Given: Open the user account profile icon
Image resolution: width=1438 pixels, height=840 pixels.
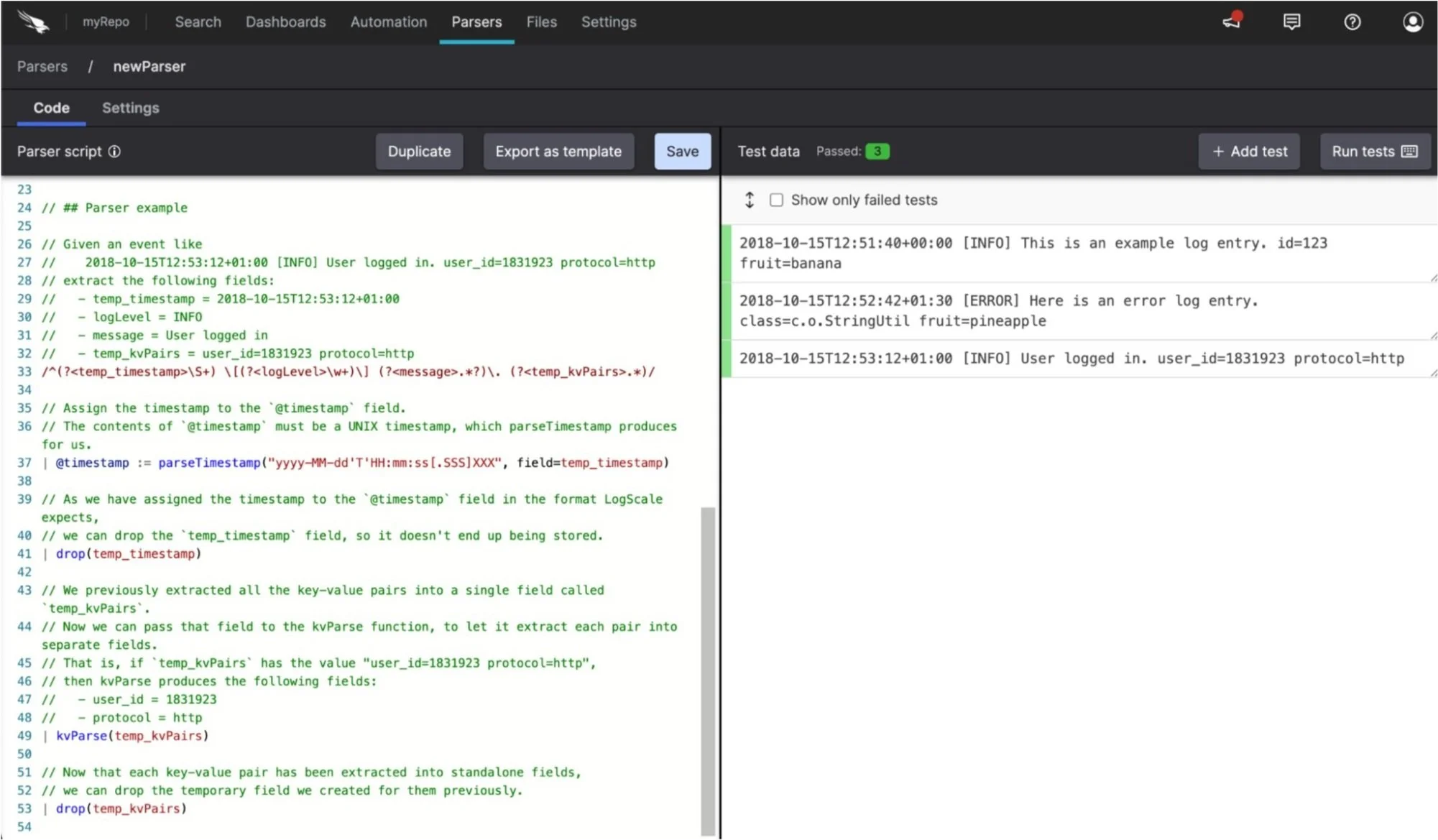Looking at the screenshot, I should click(1412, 22).
